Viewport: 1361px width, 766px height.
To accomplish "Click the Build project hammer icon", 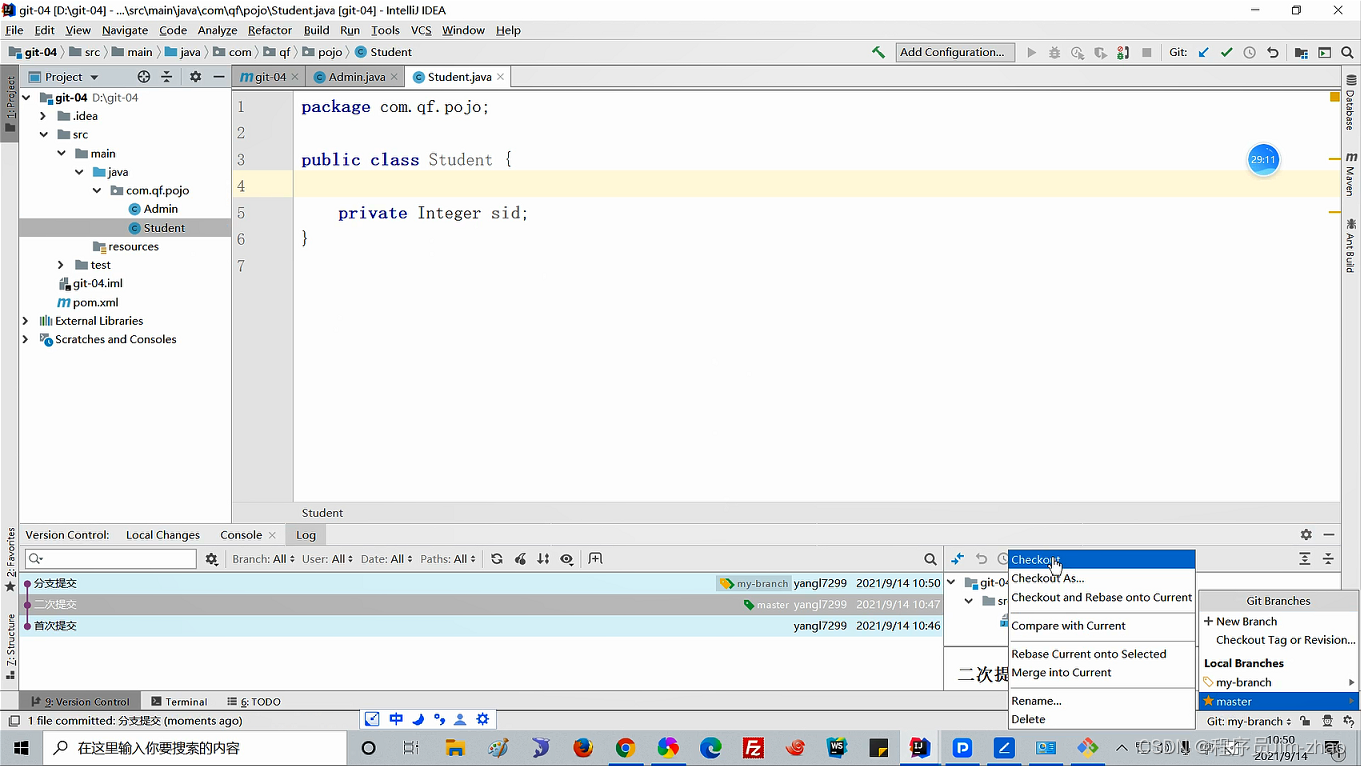I will point(878,52).
